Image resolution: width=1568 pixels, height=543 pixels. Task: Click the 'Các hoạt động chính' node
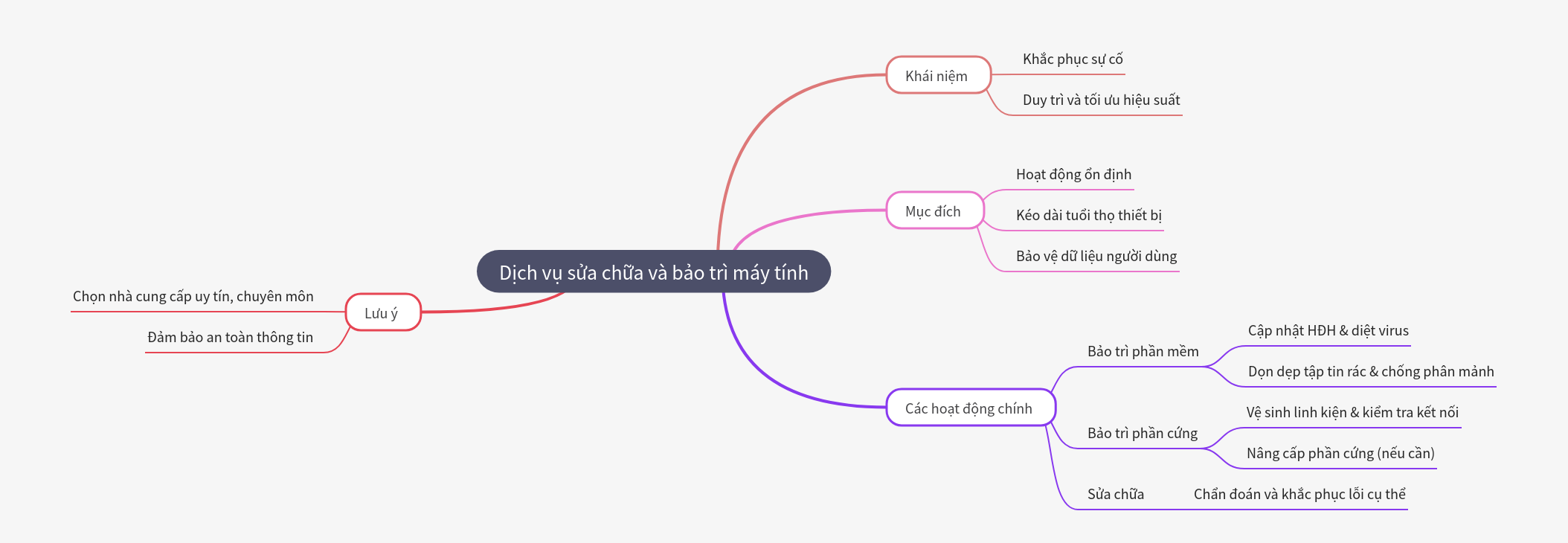[969, 408]
